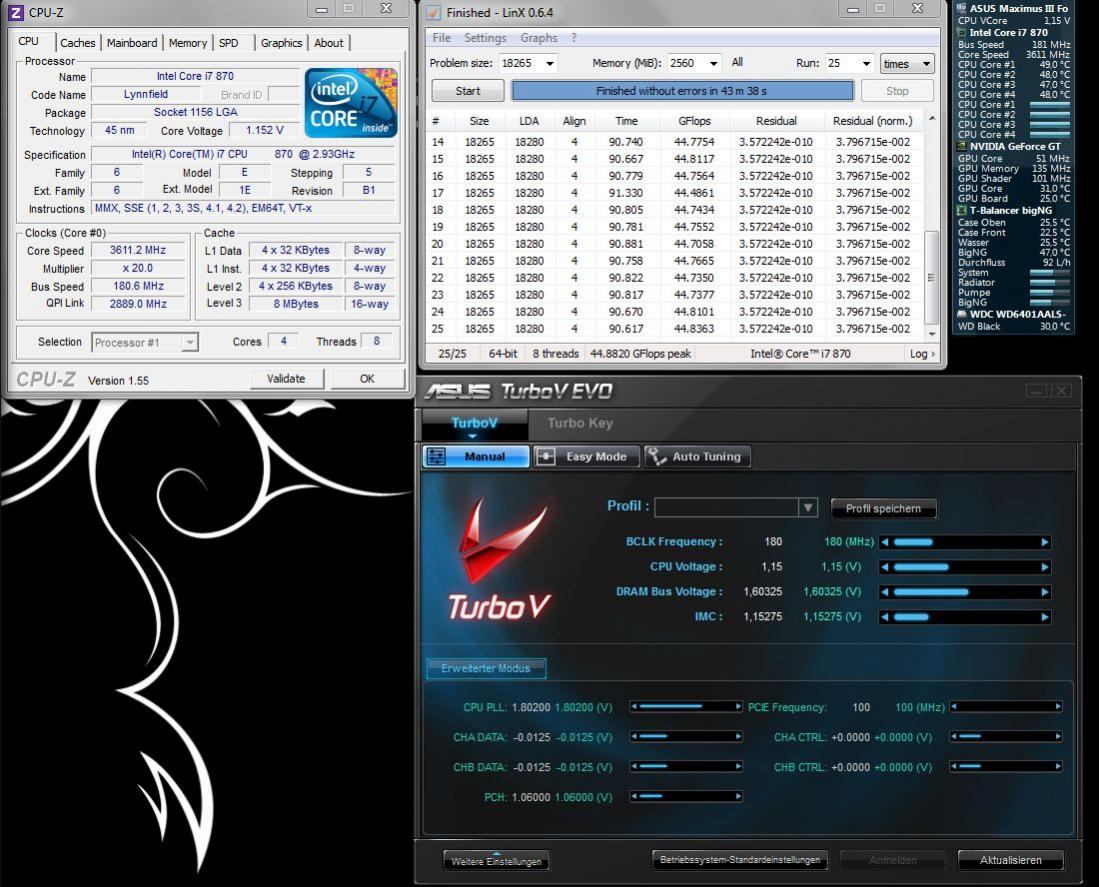Click the CPU PLL slider track
1099x887 pixels.
point(685,707)
